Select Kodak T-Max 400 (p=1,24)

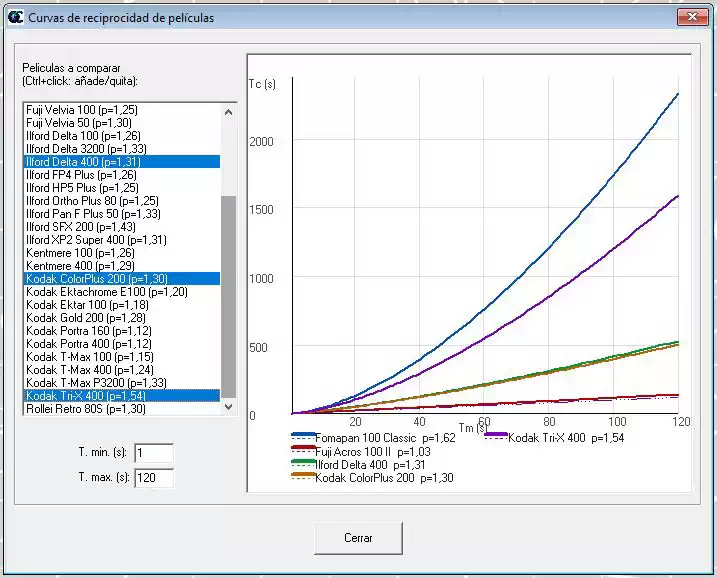coord(122,369)
